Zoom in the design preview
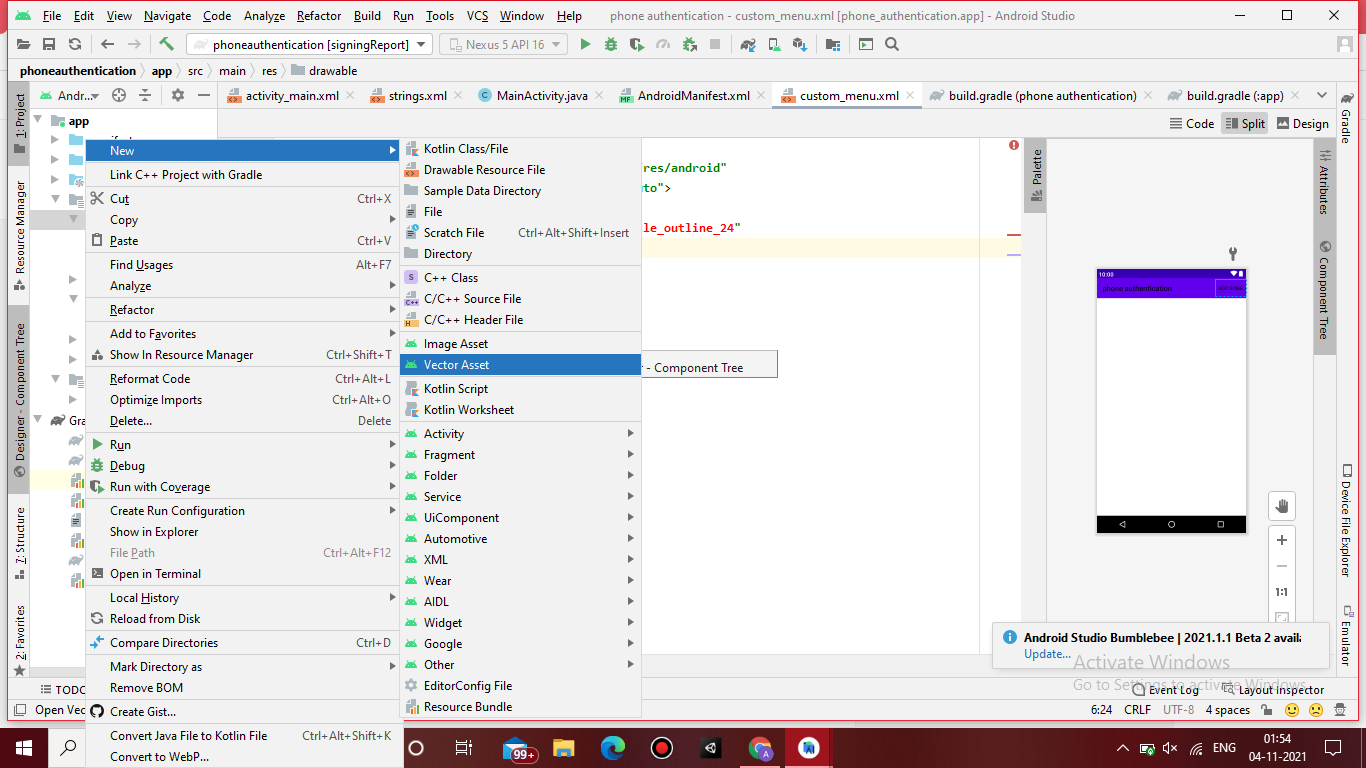The height and width of the screenshot is (768, 1366). [x=1282, y=540]
